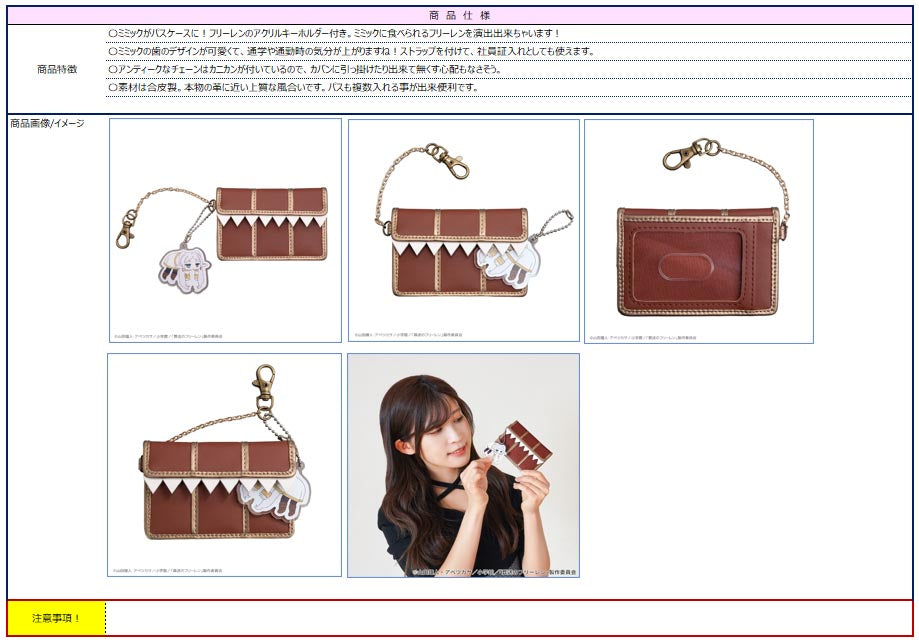The height and width of the screenshot is (642, 919).
Task: Click the empty notes field beside 注意事項
Action: pyautogui.click(x=509, y=618)
